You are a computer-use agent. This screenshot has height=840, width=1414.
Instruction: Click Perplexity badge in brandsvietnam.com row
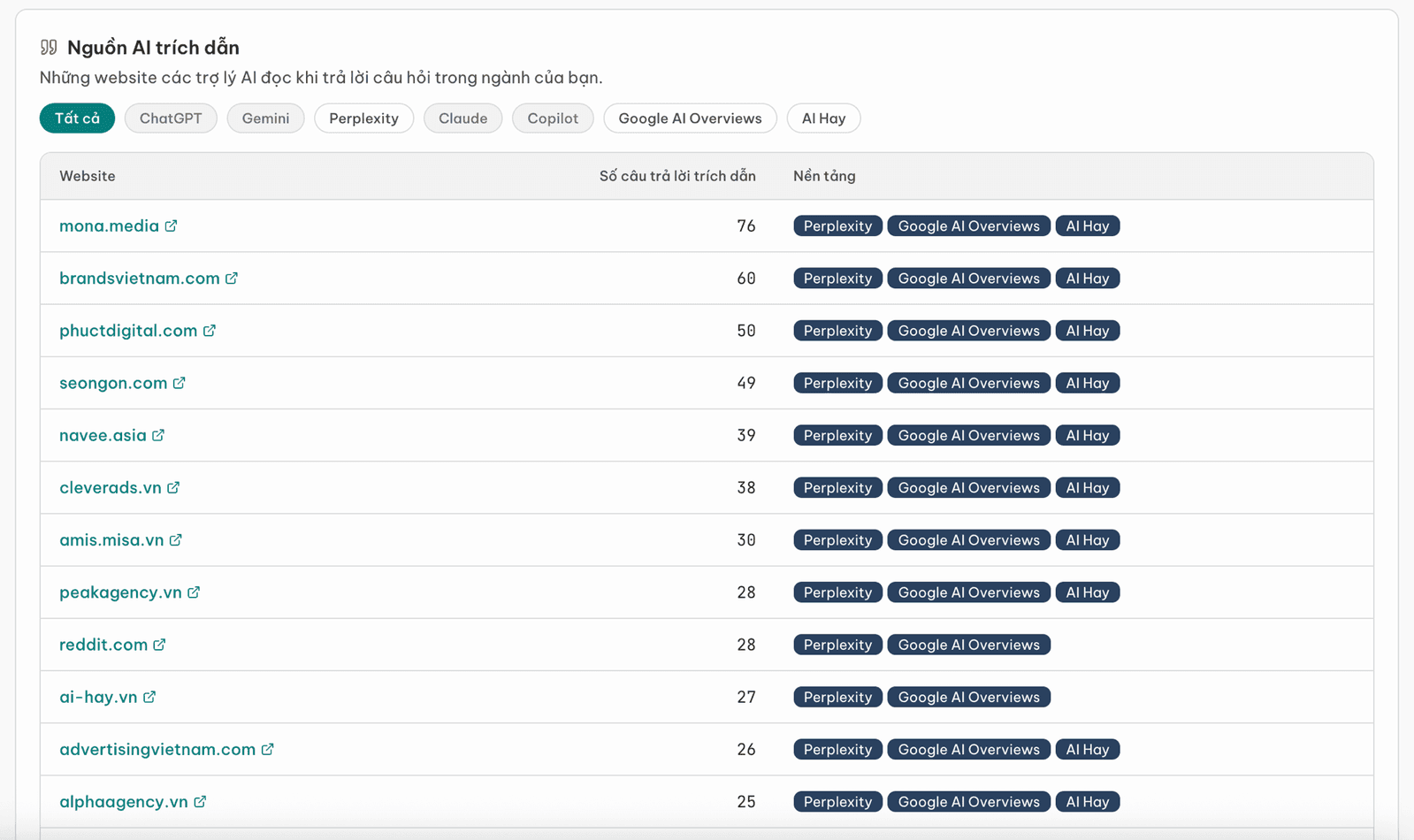click(x=837, y=278)
